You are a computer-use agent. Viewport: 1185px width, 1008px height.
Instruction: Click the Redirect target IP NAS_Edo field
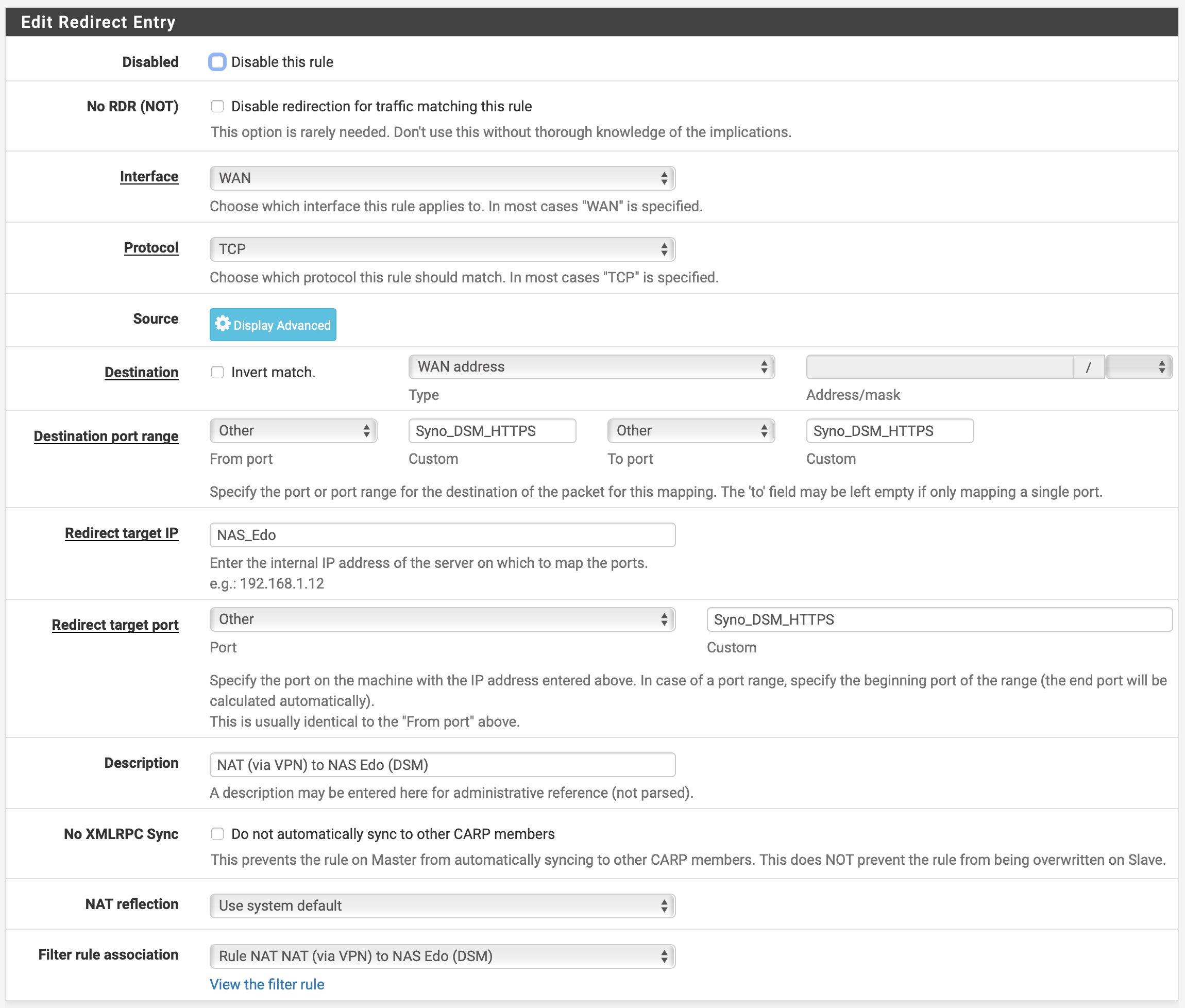point(442,535)
